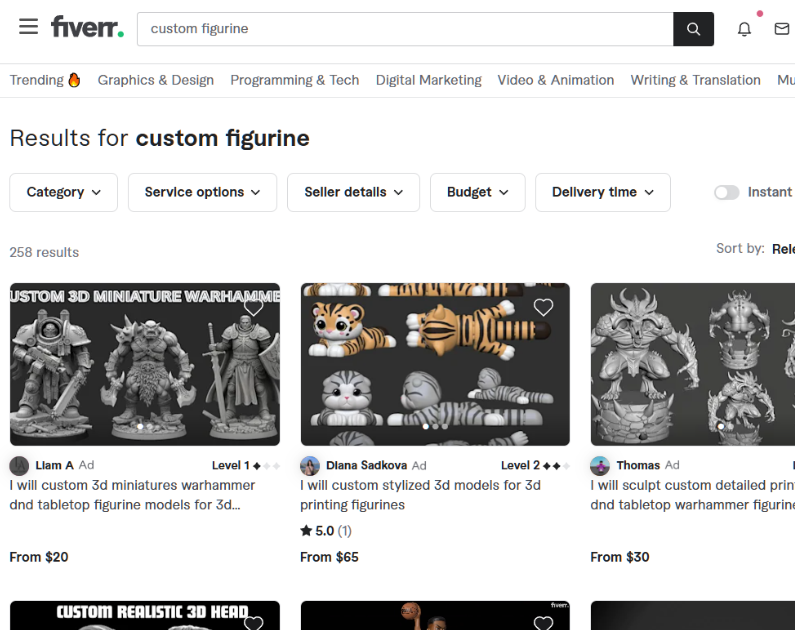The height and width of the screenshot is (630, 795).
Task: Open the warhammer miniatures gig thumbnail
Action: [144, 364]
